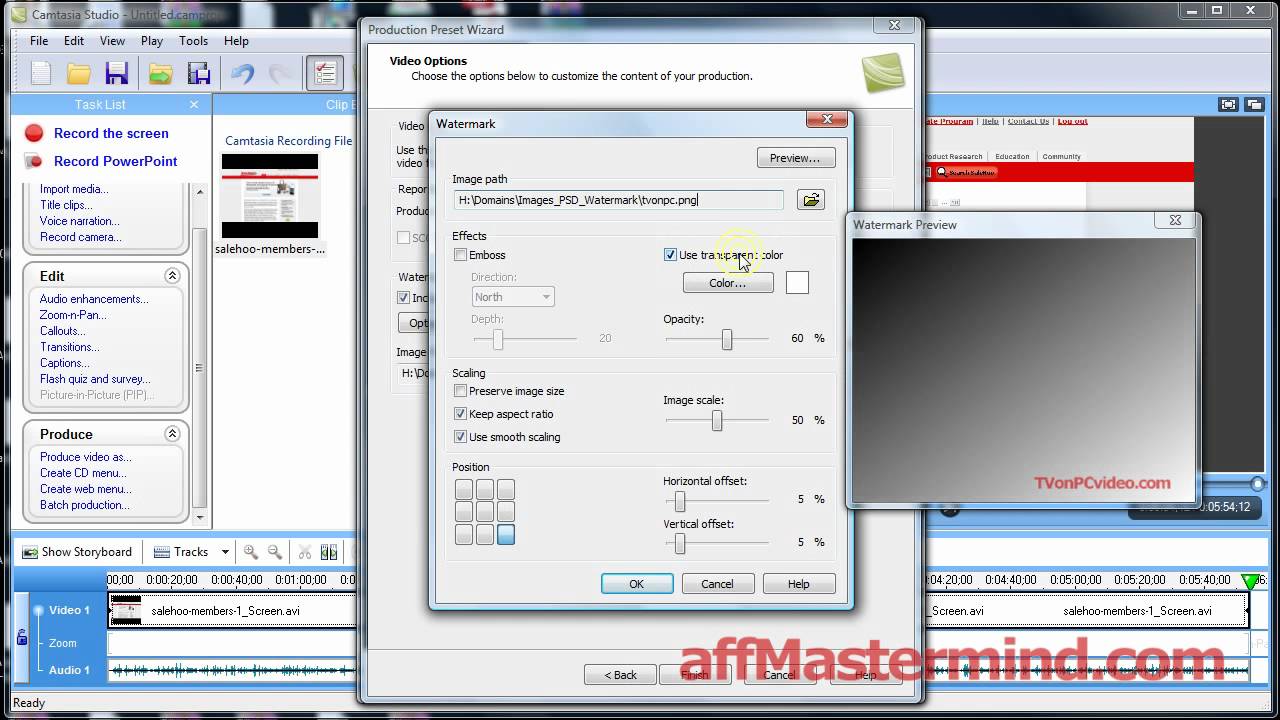This screenshot has width=1280, height=720.
Task: Click the wizard < Back button
Action: pos(620,675)
